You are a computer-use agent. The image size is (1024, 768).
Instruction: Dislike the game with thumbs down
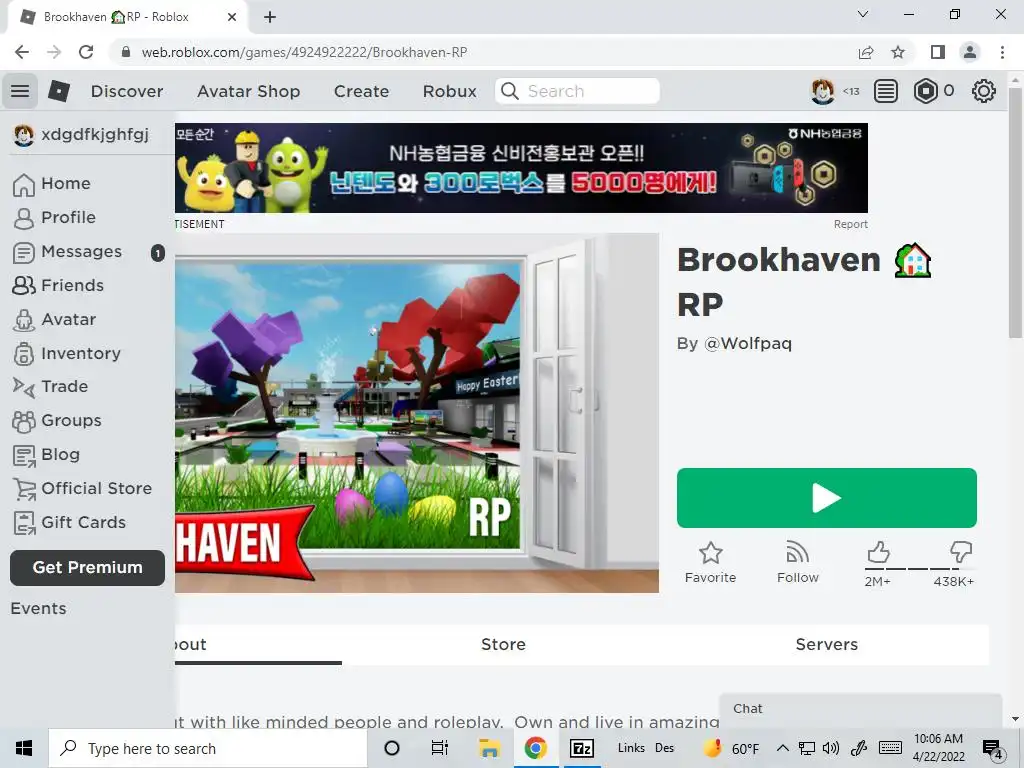coord(961,552)
